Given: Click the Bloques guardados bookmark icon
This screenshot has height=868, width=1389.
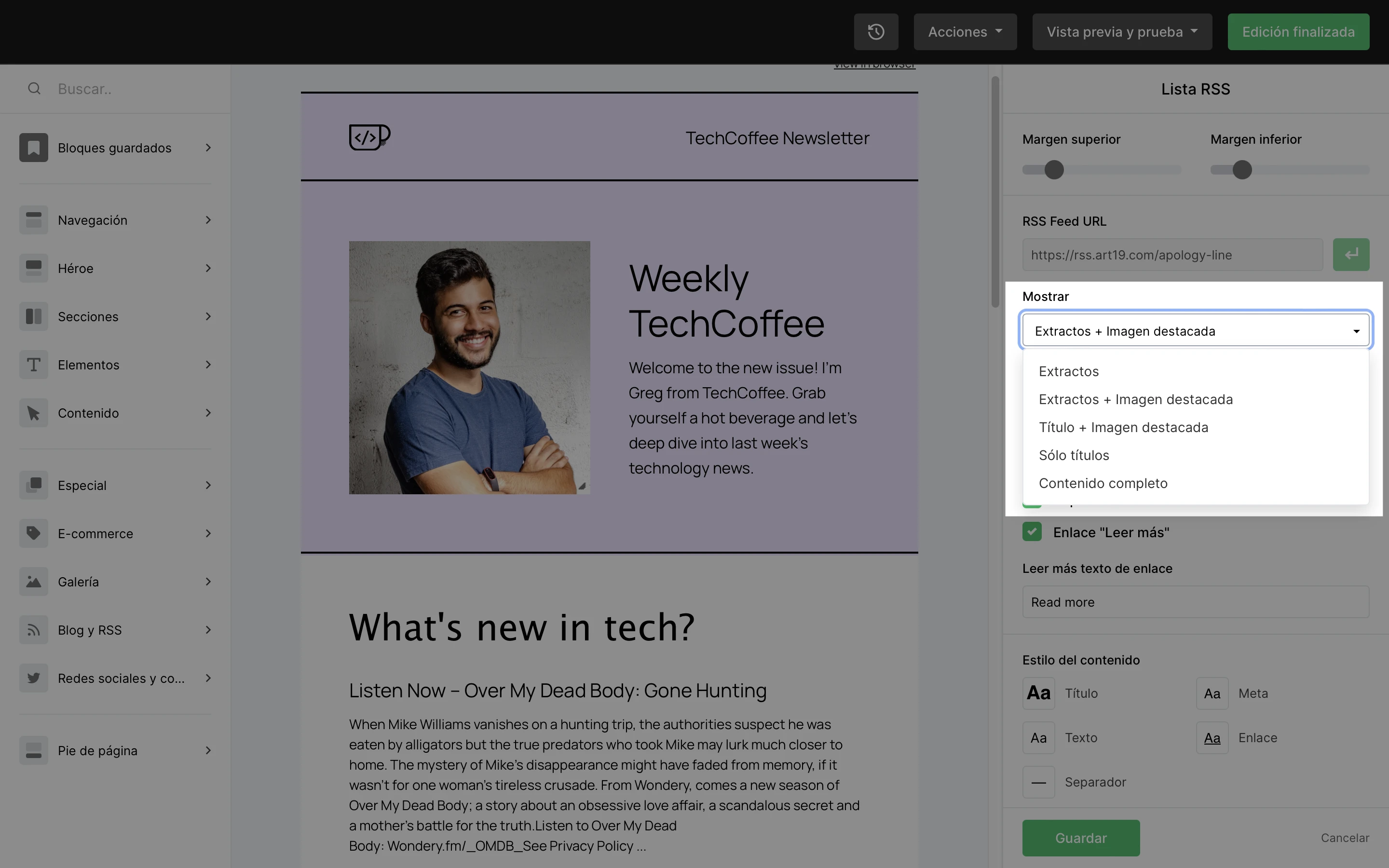Looking at the screenshot, I should coord(33,148).
